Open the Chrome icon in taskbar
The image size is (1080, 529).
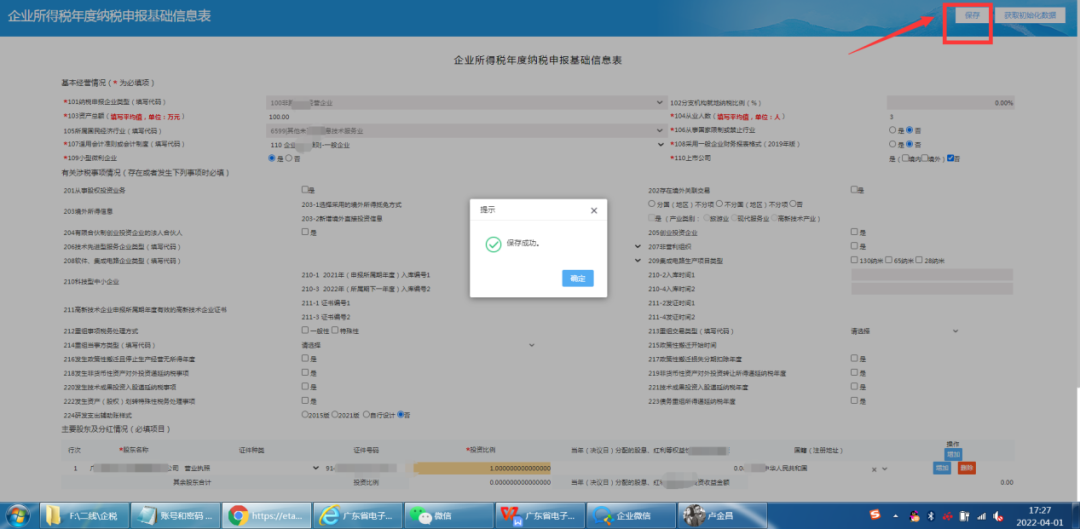[x=267, y=515]
